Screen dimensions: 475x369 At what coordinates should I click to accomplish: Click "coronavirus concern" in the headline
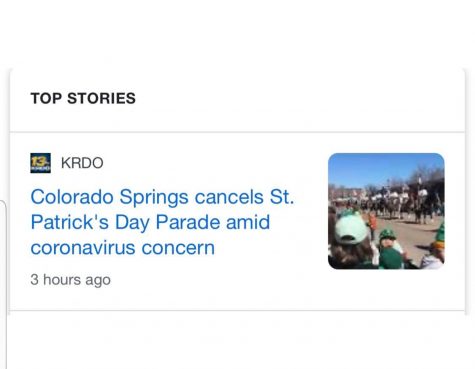(123, 248)
